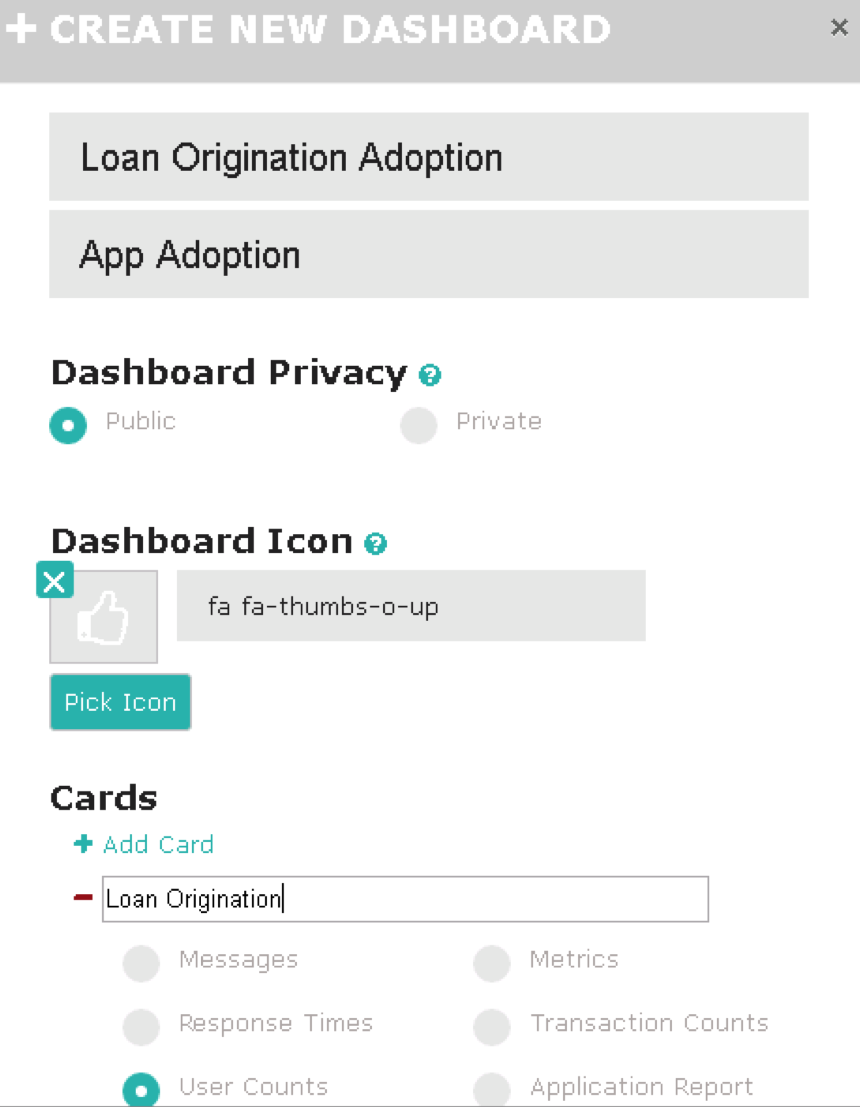
Task: Select the User Counts card type
Action: click(141, 1090)
